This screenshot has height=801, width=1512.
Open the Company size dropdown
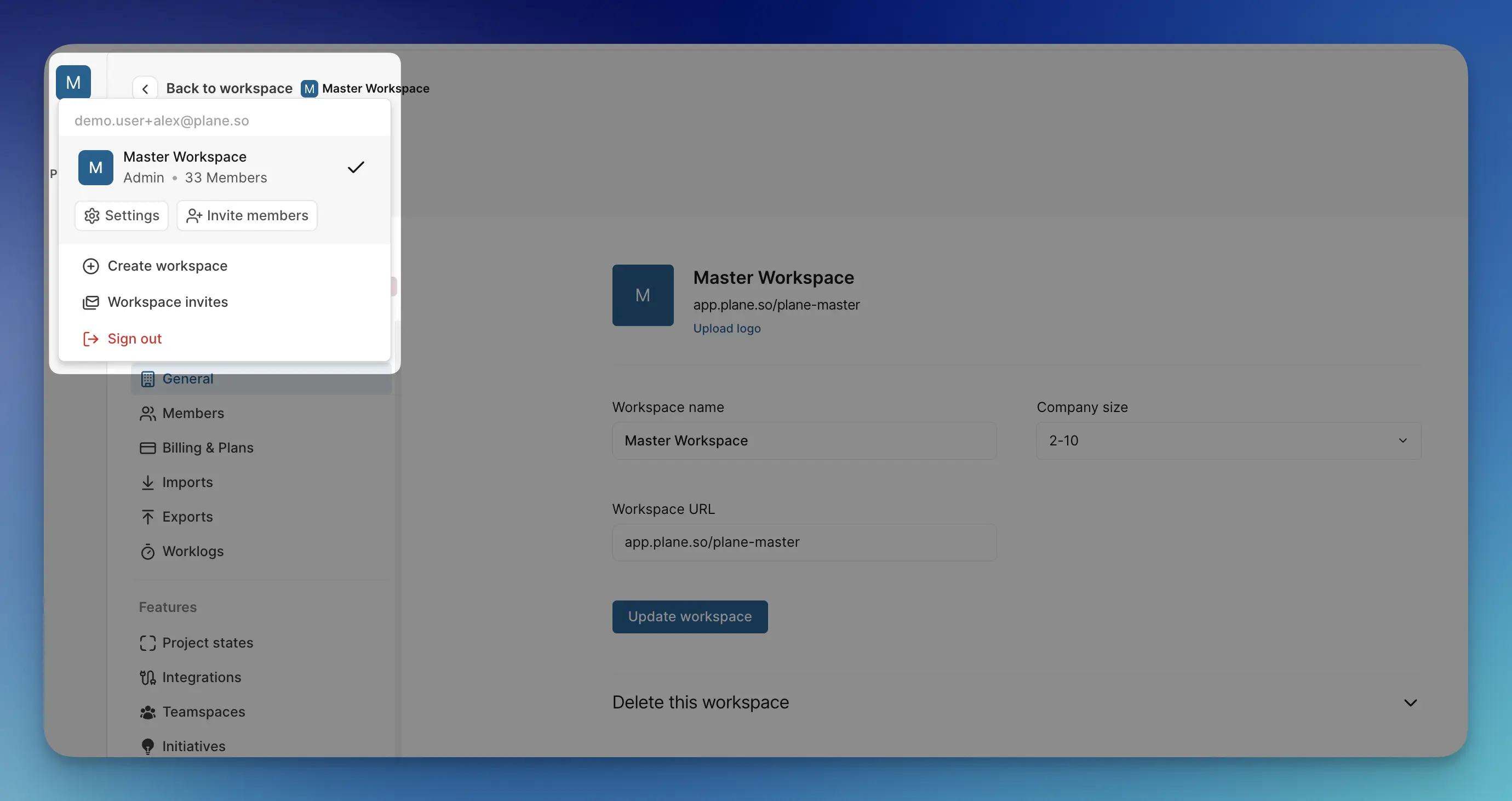[1228, 440]
